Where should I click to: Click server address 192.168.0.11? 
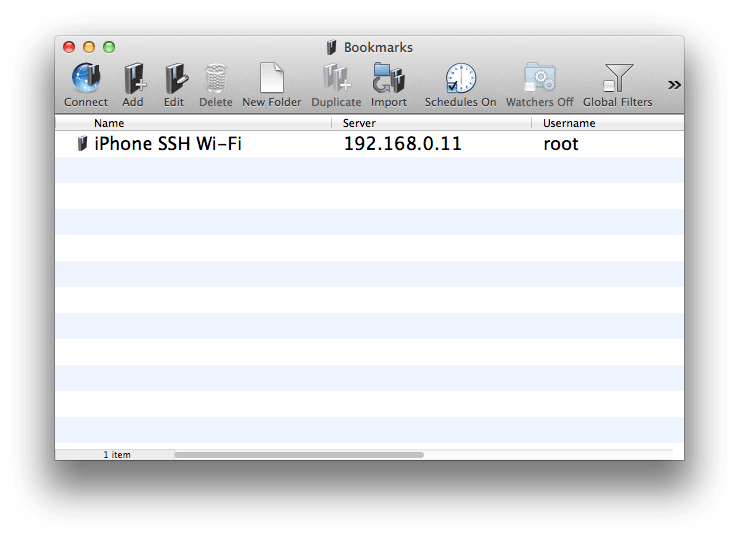point(402,144)
